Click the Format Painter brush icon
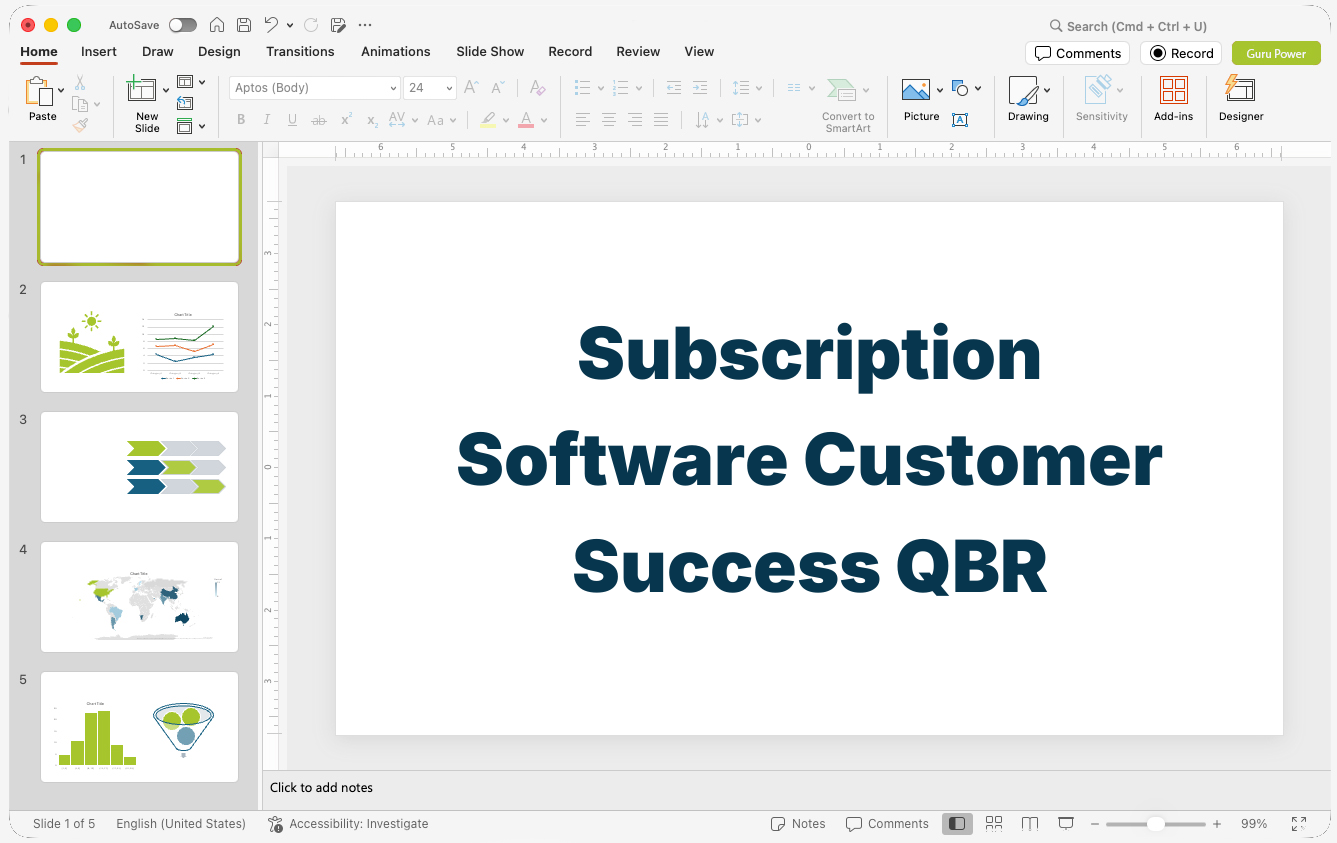1337x843 pixels. [80, 125]
